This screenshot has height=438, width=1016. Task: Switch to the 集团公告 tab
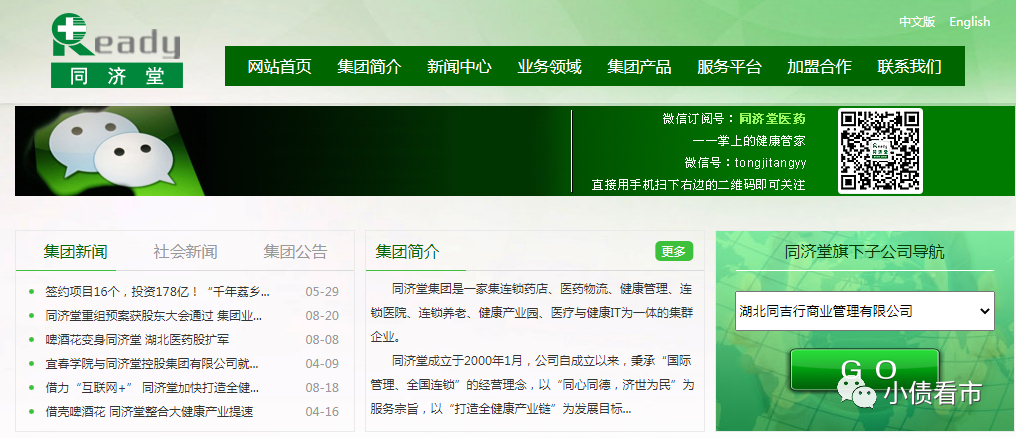pos(295,251)
